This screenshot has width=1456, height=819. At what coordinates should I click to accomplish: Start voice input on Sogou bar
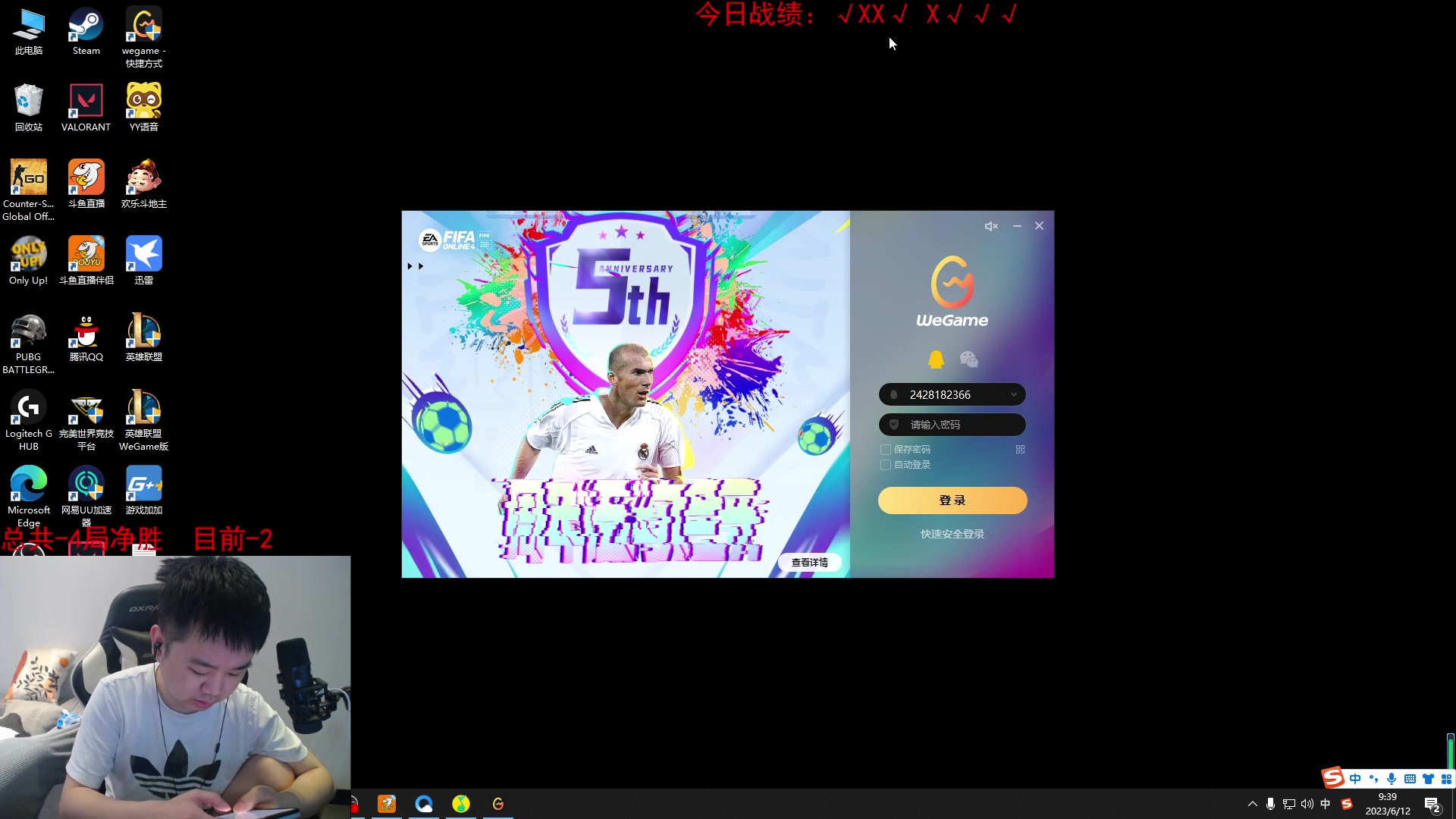click(x=1392, y=779)
